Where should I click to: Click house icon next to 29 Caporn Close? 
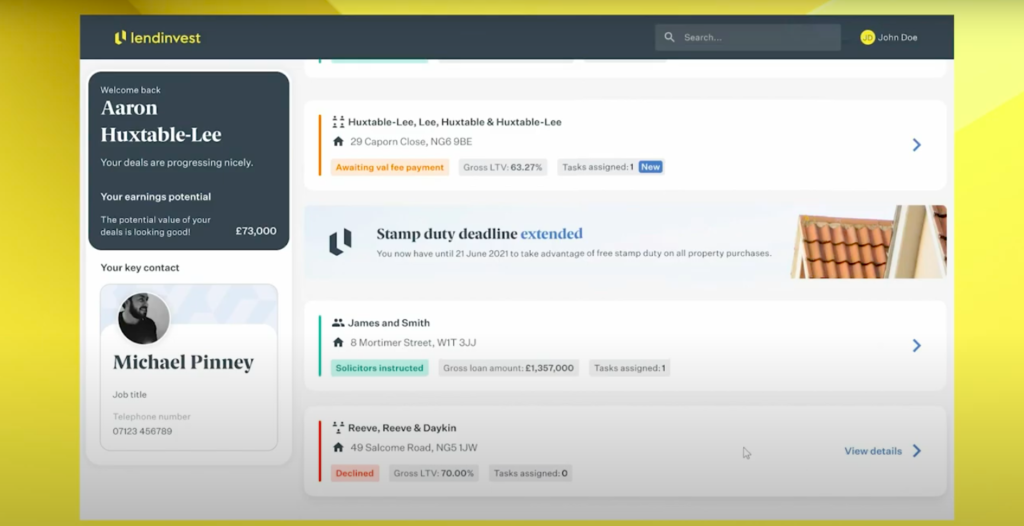pyautogui.click(x=338, y=141)
